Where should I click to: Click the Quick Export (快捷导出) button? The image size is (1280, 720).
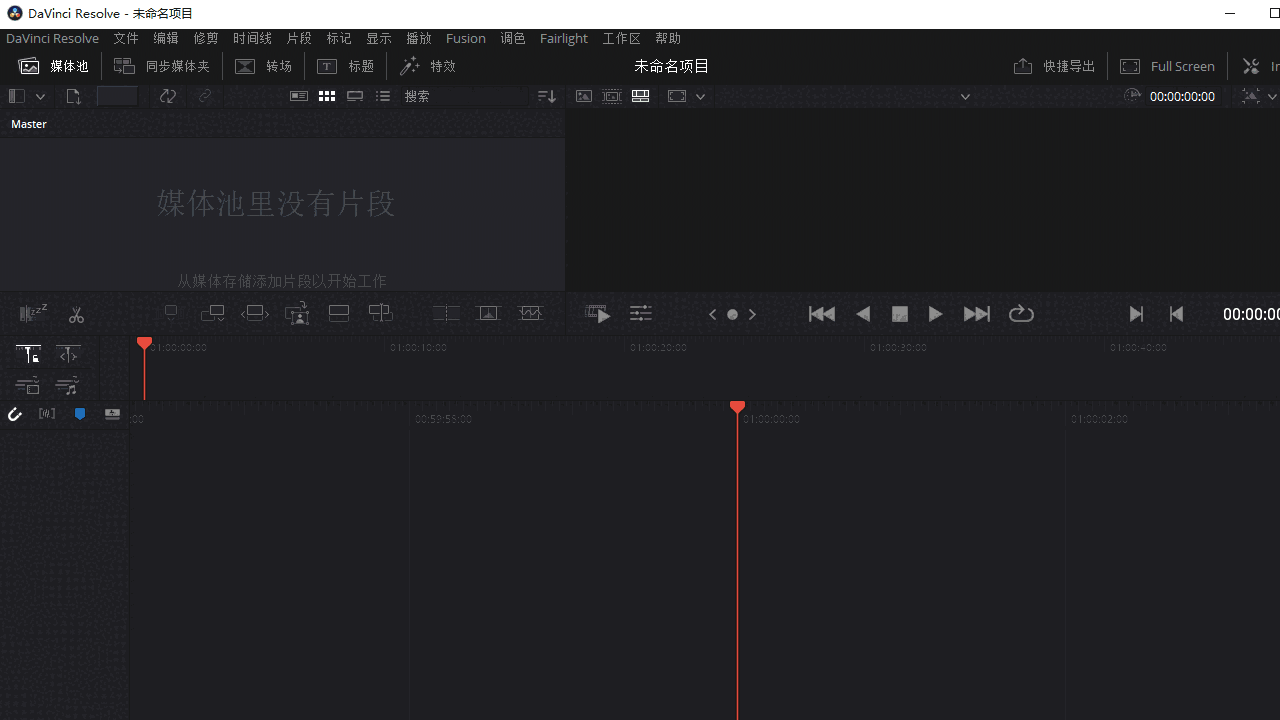(1054, 66)
